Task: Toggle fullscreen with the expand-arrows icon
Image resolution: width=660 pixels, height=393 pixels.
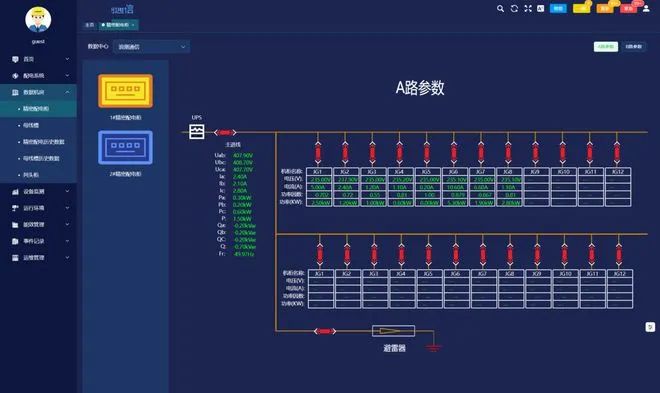Action: (x=528, y=8)
